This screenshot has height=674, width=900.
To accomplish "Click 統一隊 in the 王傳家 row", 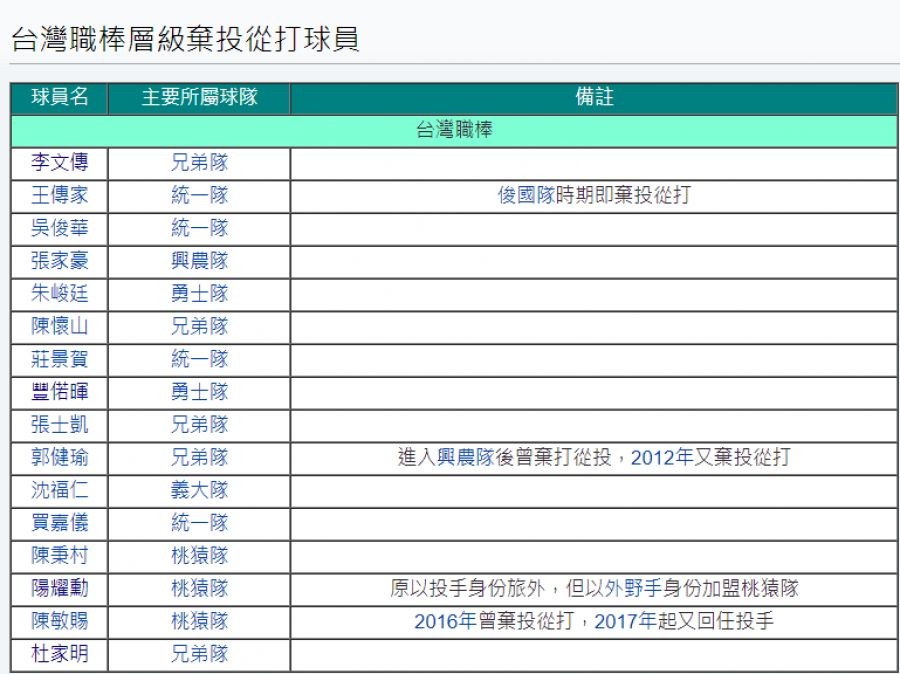I will click(x=199, y=195).
